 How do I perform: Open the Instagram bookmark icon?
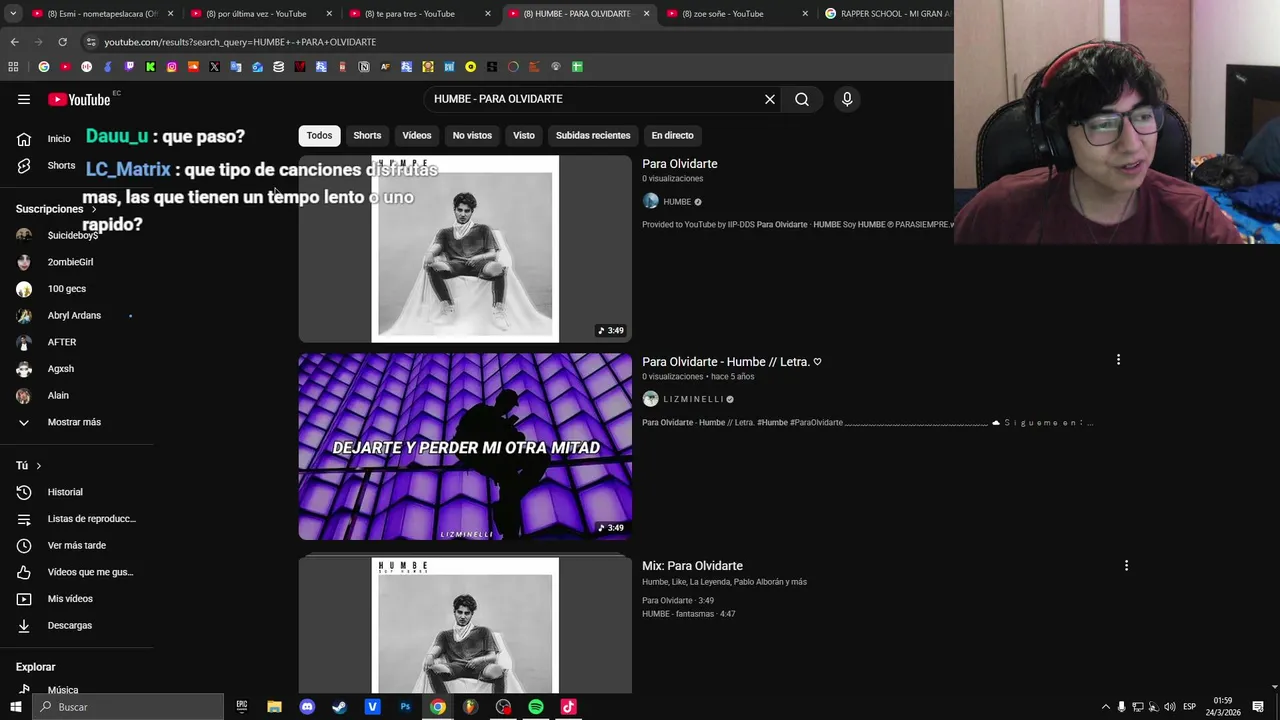click(x=172, y=67)
